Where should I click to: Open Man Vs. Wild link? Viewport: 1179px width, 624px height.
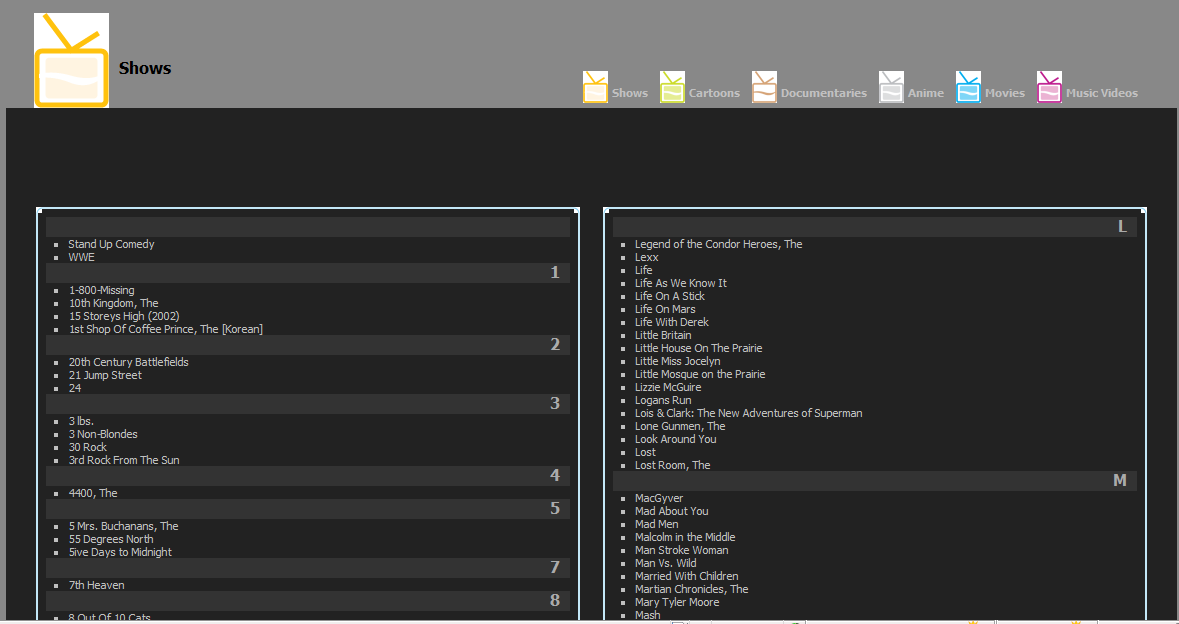pos(665,563)
